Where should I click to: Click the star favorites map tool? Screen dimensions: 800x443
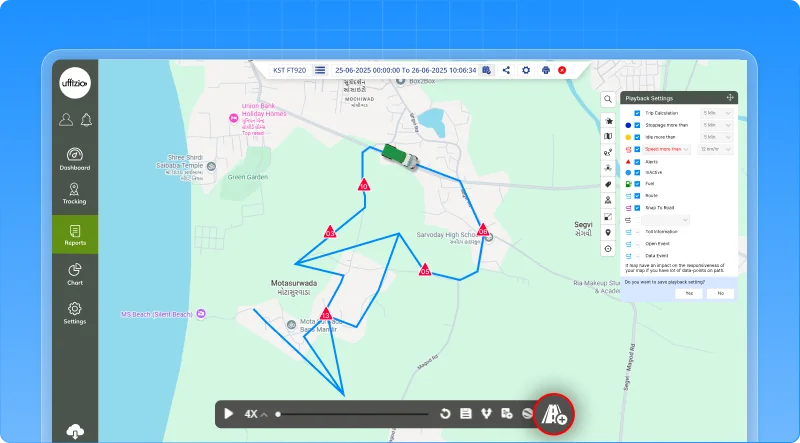click(608, 121)
